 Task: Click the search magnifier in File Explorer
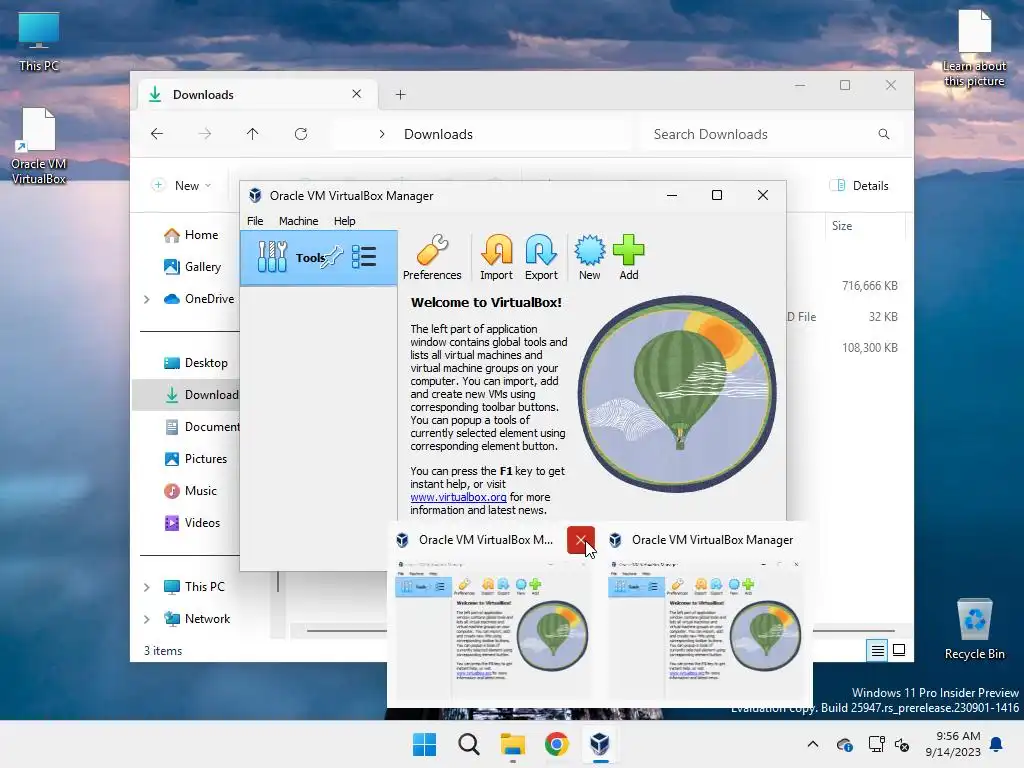coord(884,134)
